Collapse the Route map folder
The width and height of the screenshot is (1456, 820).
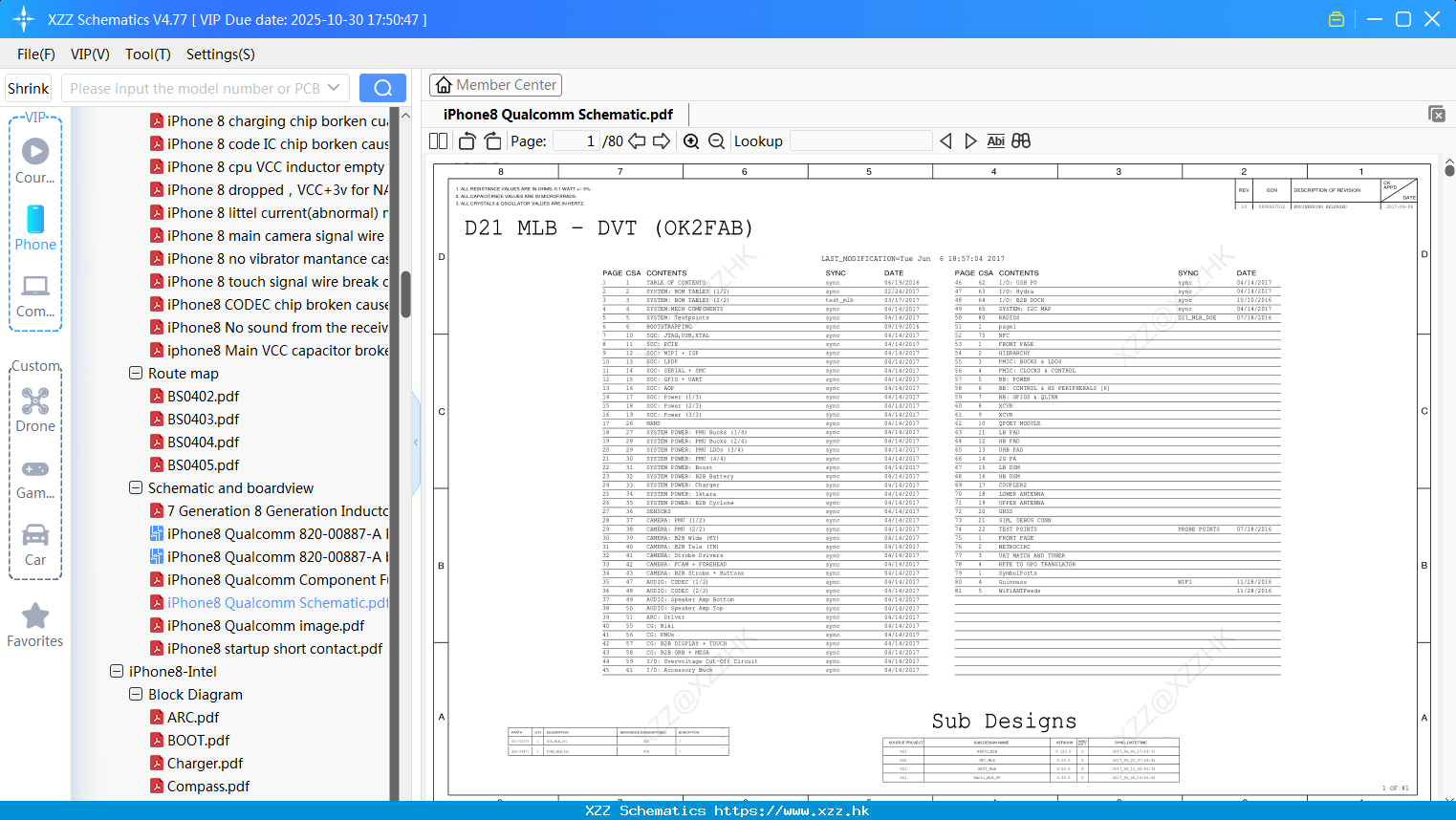coord(136,373)
